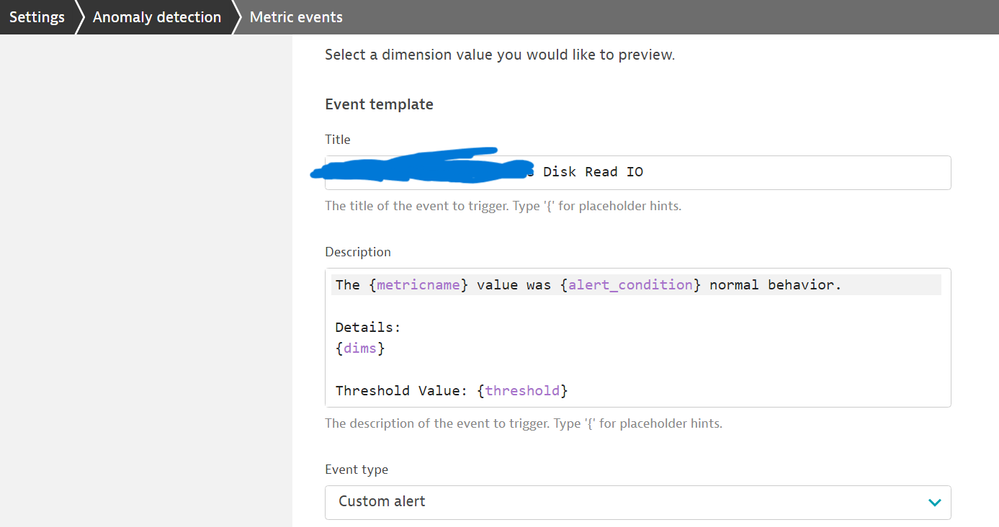Viewport: 999px width, 527px height.
Task: Click the Event template heading
Action: [x=379, y=104]
